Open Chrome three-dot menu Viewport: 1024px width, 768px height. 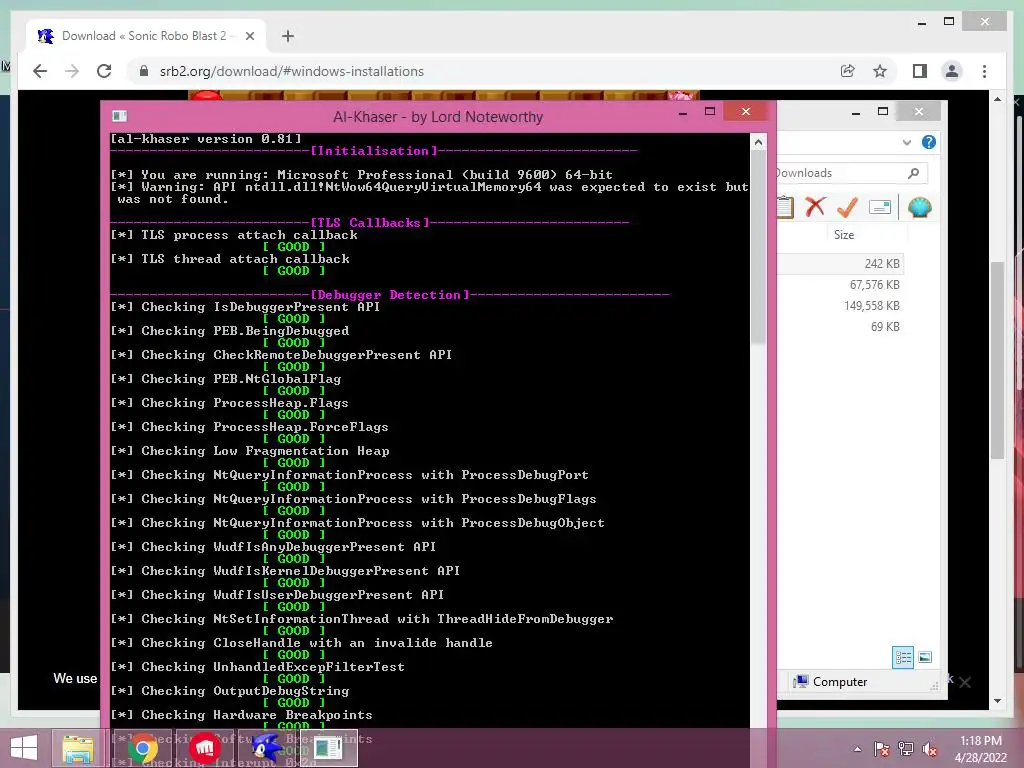click(984, 71)
